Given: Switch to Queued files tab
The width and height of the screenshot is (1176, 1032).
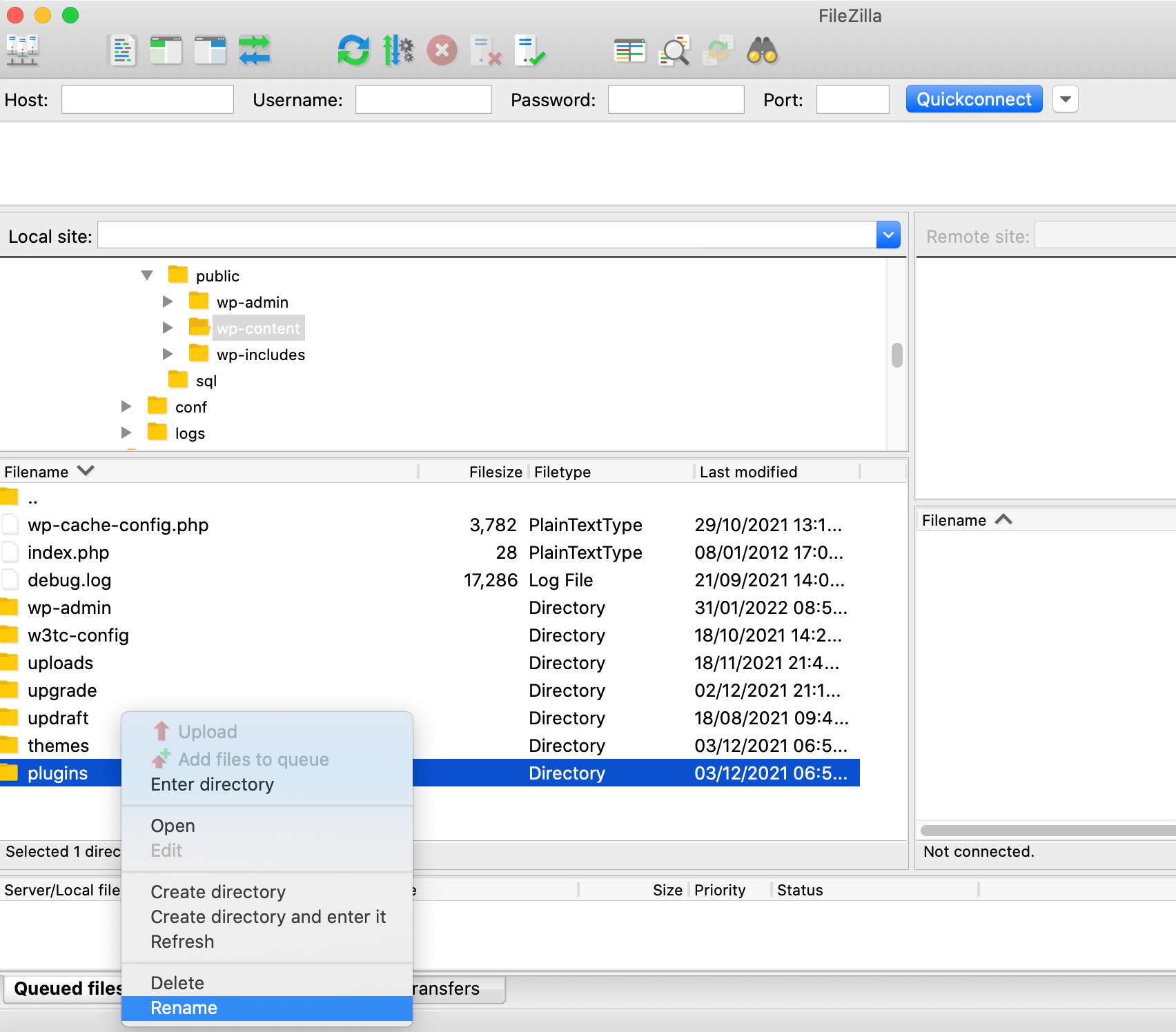Looking at the screenshot, I should coord(66,989).
